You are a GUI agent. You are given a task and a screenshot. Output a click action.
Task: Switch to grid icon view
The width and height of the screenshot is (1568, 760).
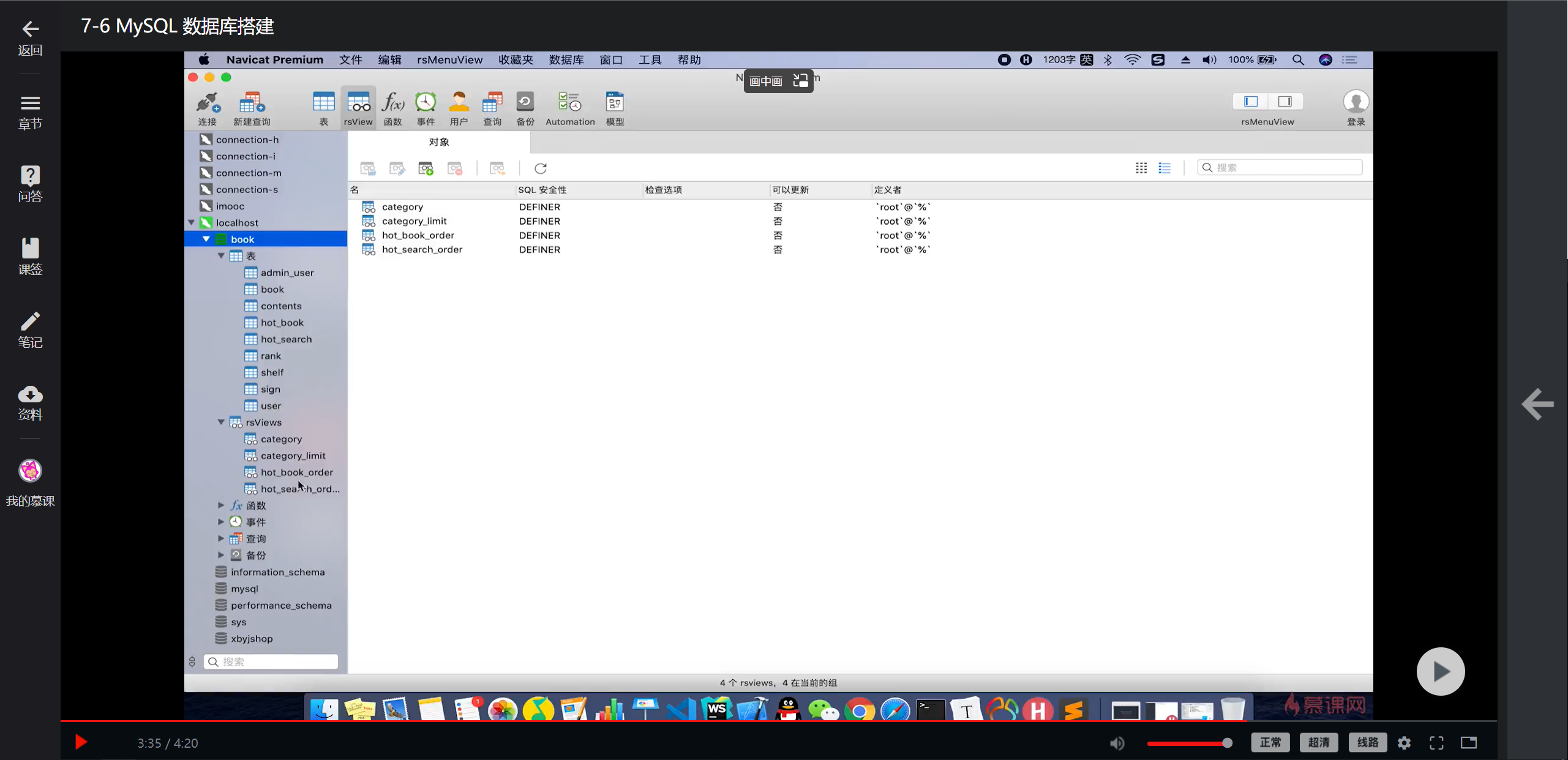coord(1141,168)
